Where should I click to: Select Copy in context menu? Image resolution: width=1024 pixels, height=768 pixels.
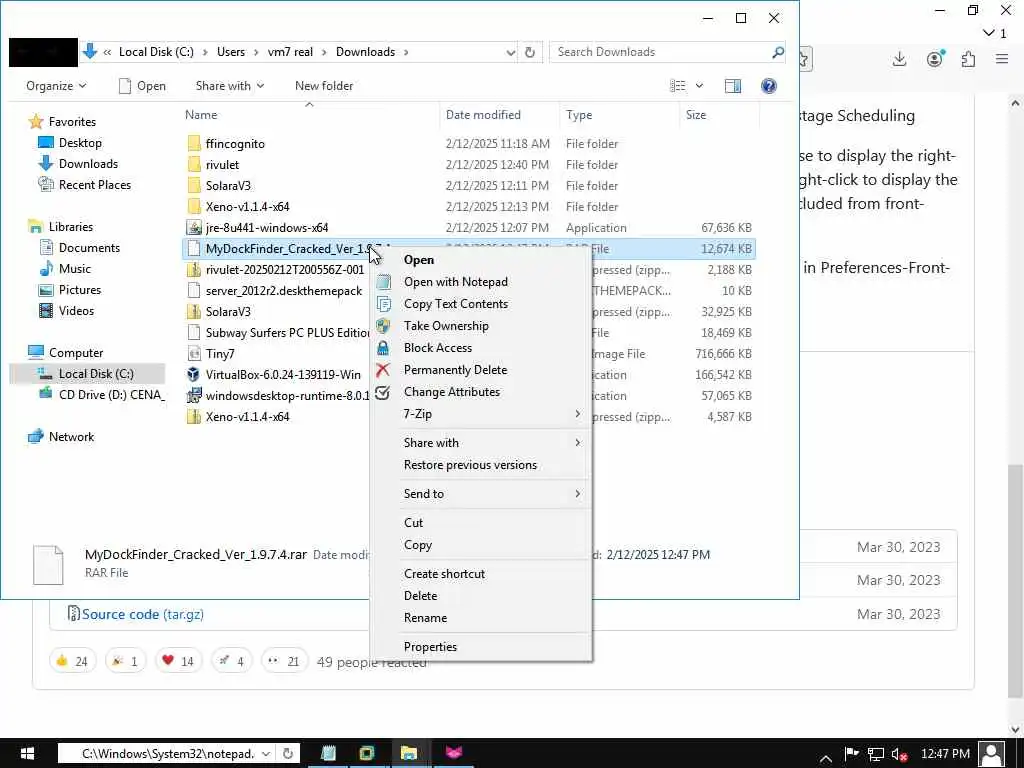tap(418, 545)
